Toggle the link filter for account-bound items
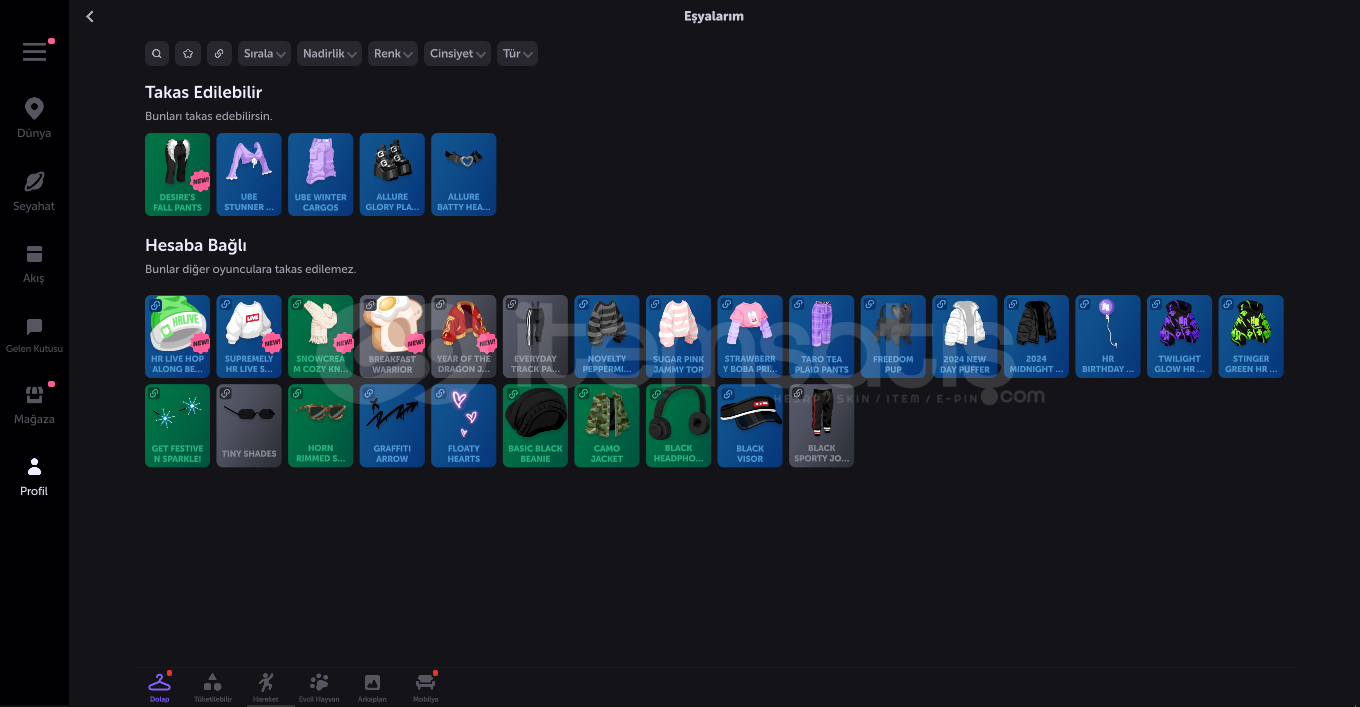This screenshot has height=707, width=1360. (219, 54)
